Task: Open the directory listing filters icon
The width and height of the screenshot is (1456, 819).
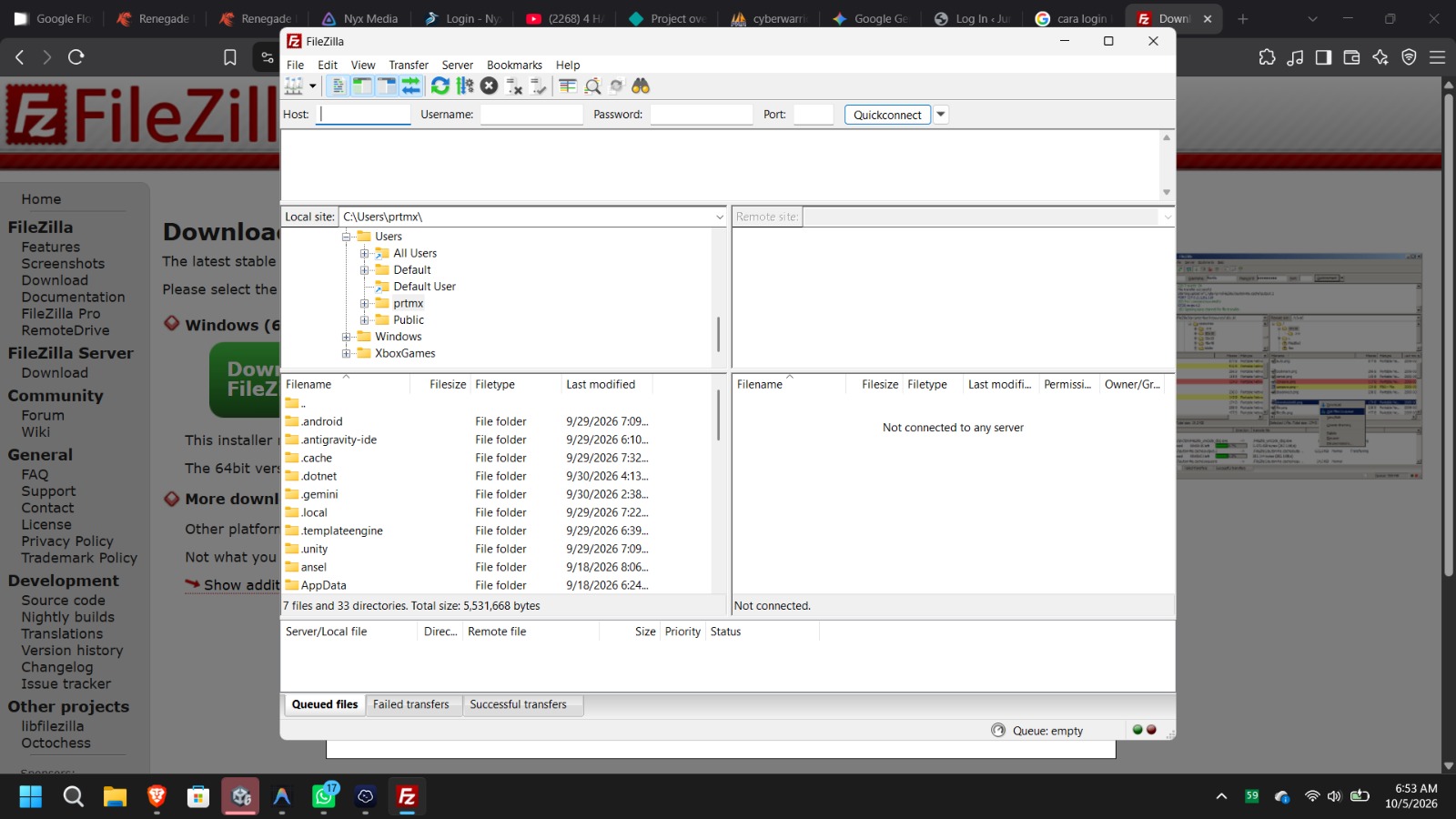Action: point(568,86)
